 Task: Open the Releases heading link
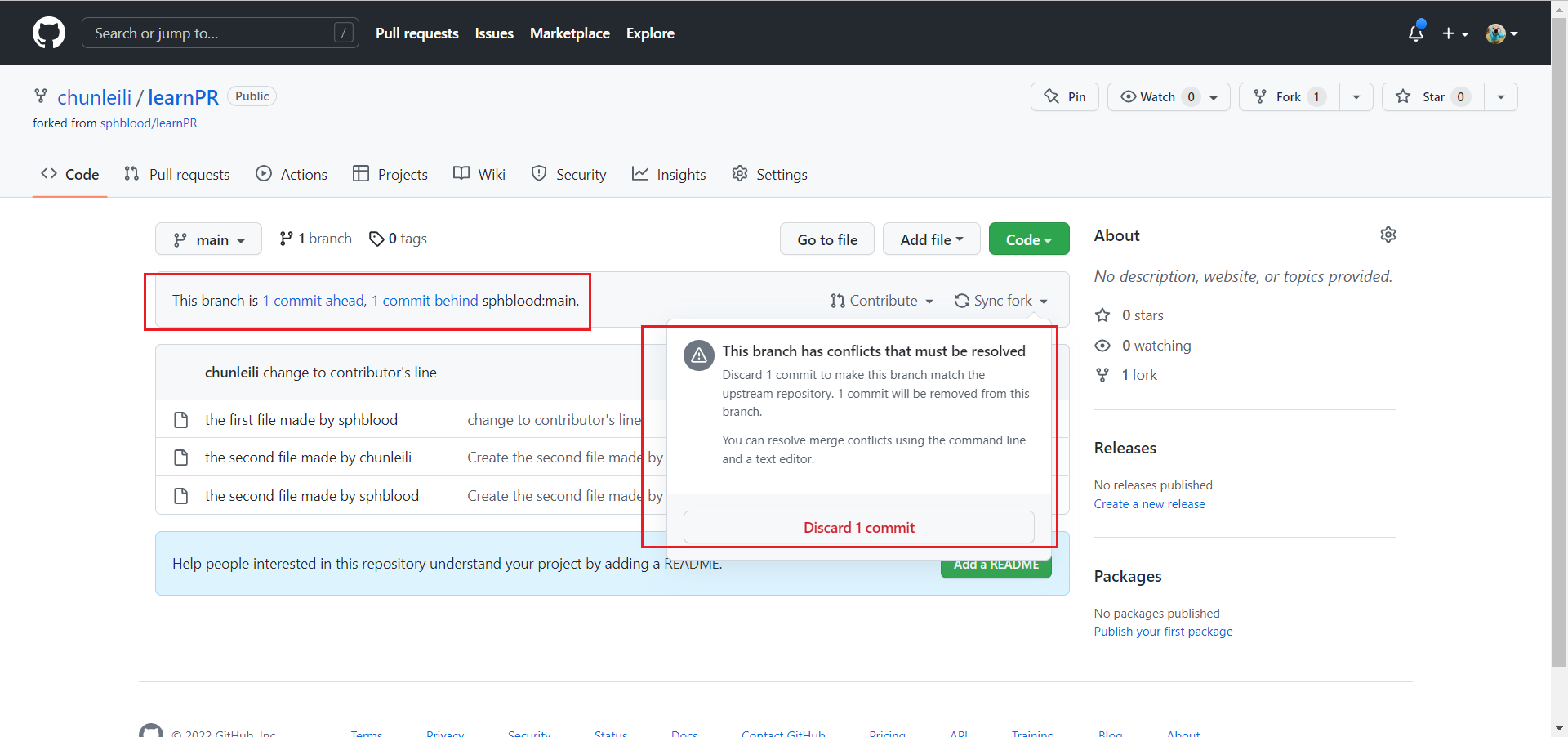(x=1125, y=448)
